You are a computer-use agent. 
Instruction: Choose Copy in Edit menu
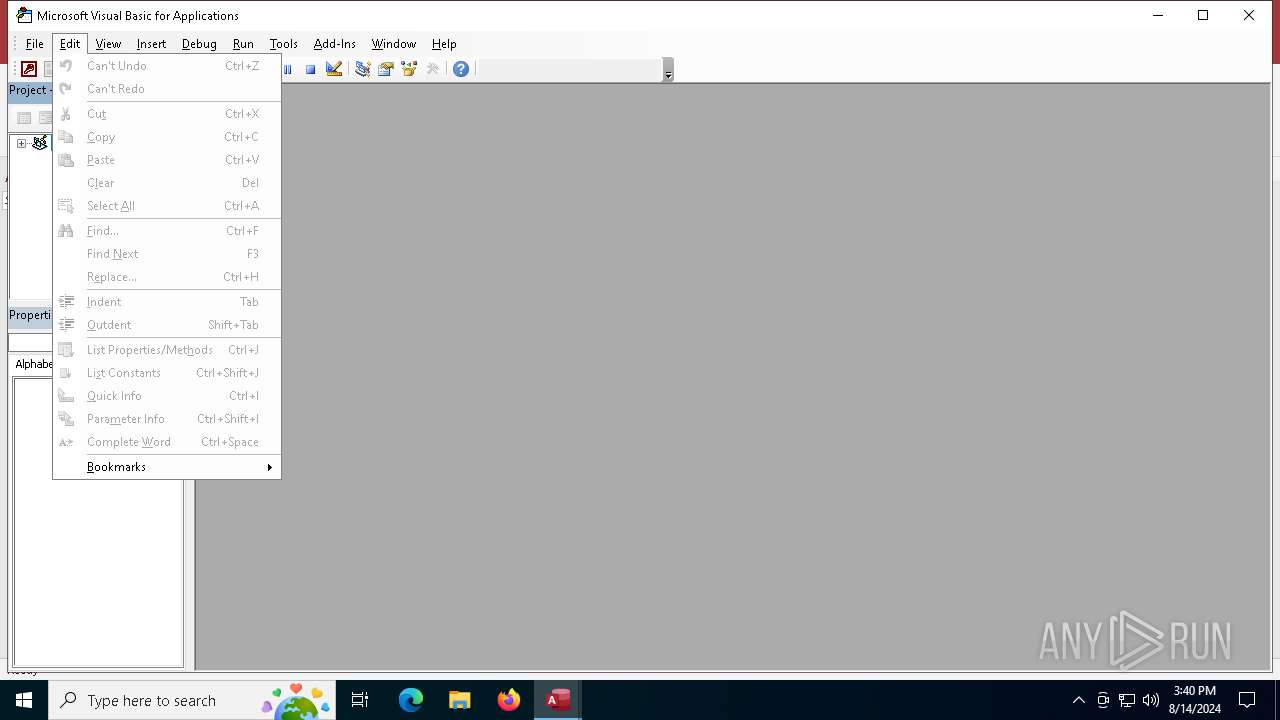pyautogui.click(x=167, y=137)
